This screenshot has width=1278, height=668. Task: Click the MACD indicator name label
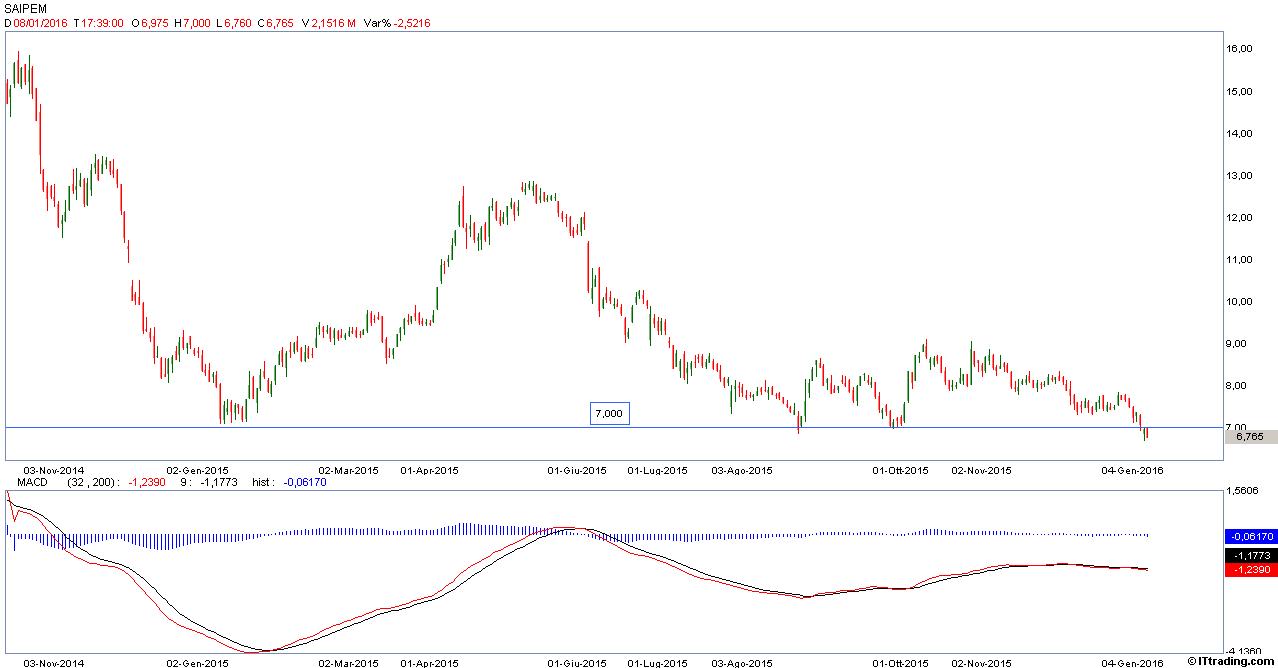[x=19, y=482]
